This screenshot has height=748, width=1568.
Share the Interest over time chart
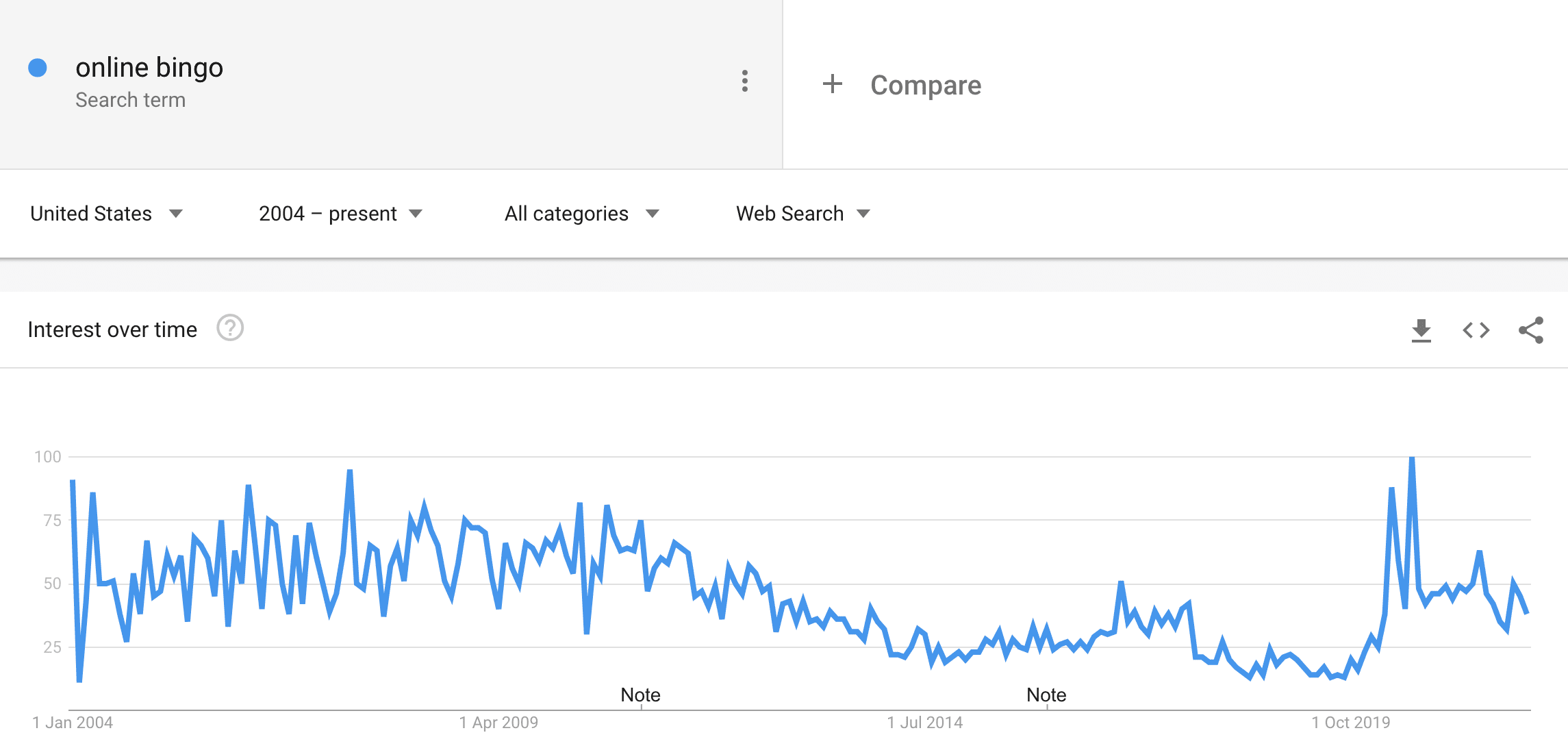[x=1531, y=330]
